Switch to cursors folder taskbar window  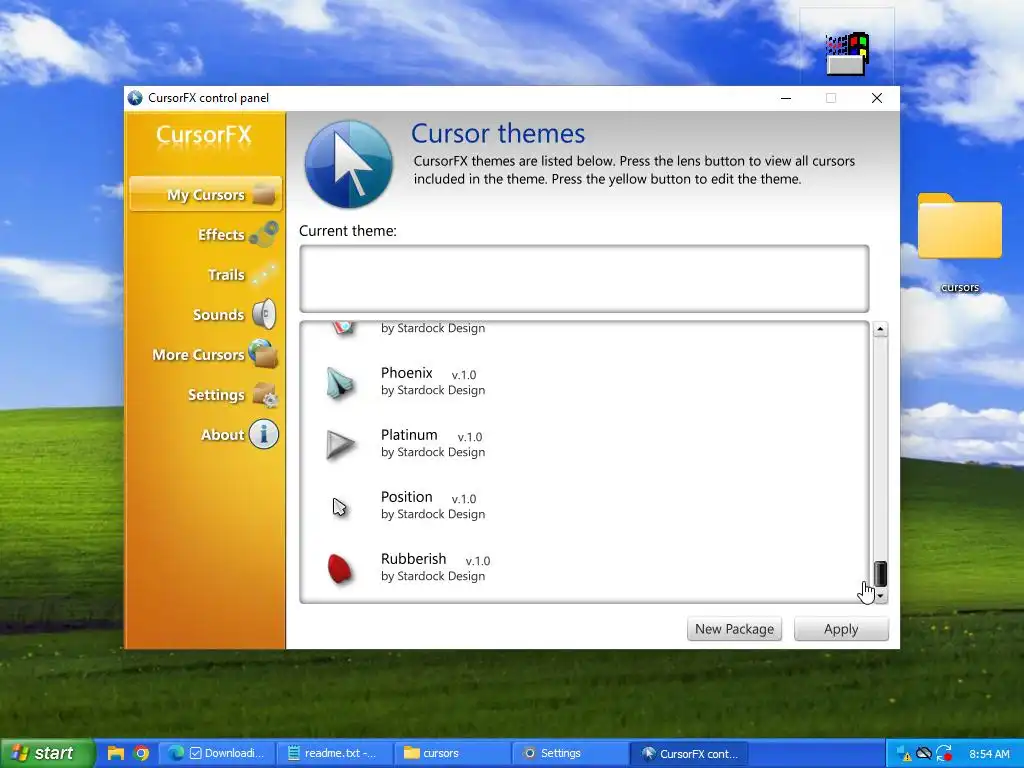453,753
